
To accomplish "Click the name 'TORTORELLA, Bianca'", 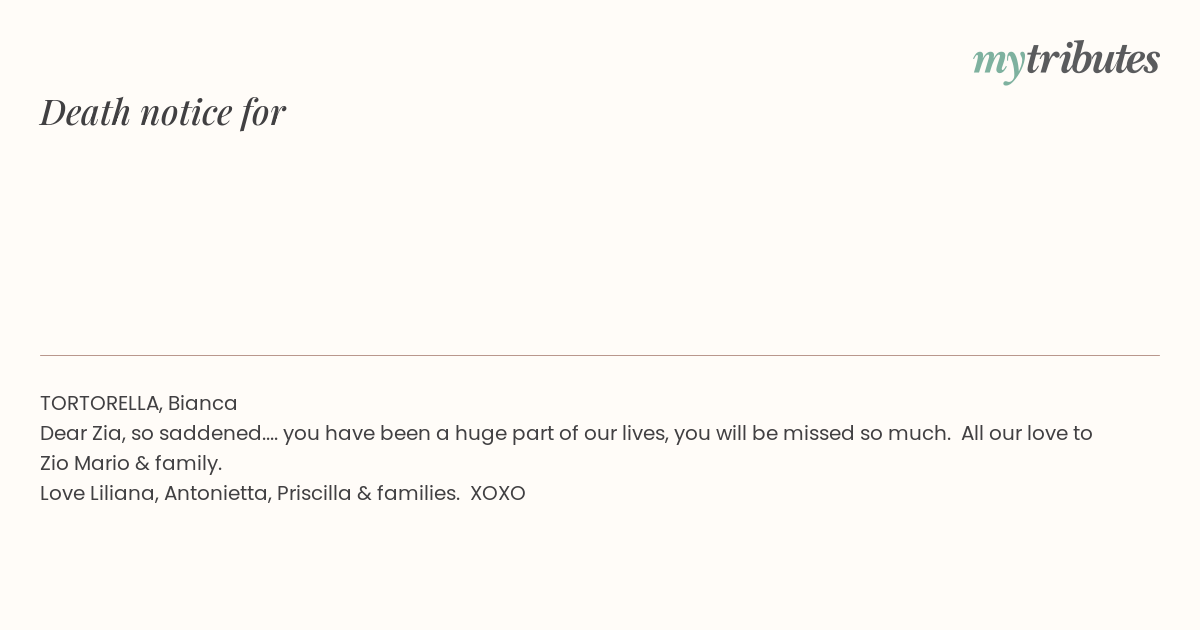I will [x=139, y=403].
